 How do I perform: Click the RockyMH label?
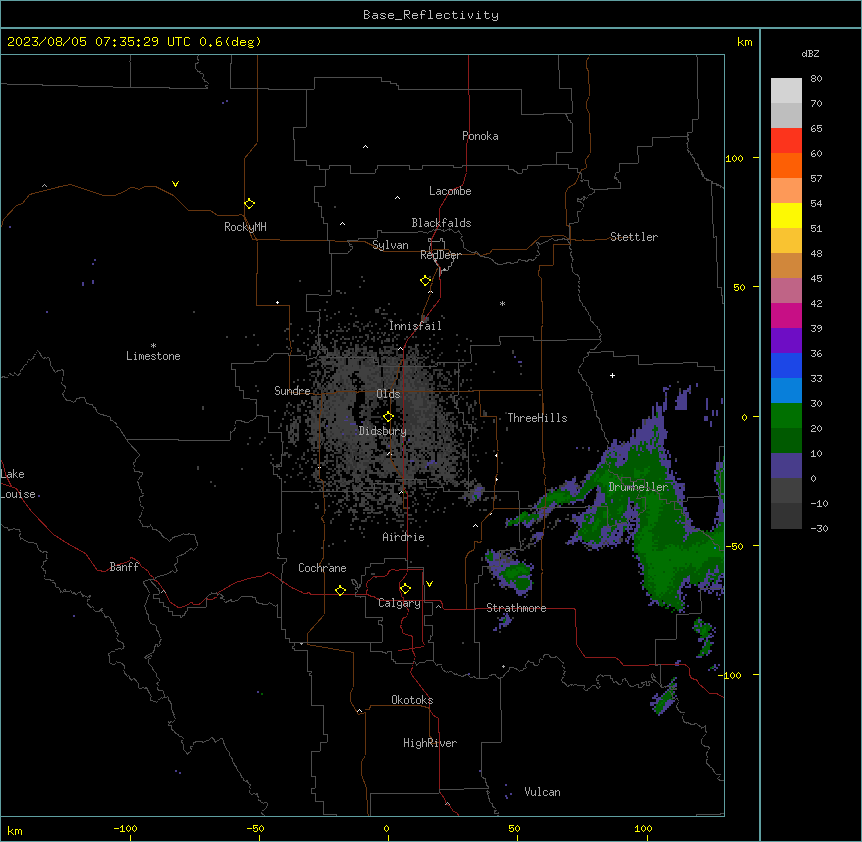245,227
